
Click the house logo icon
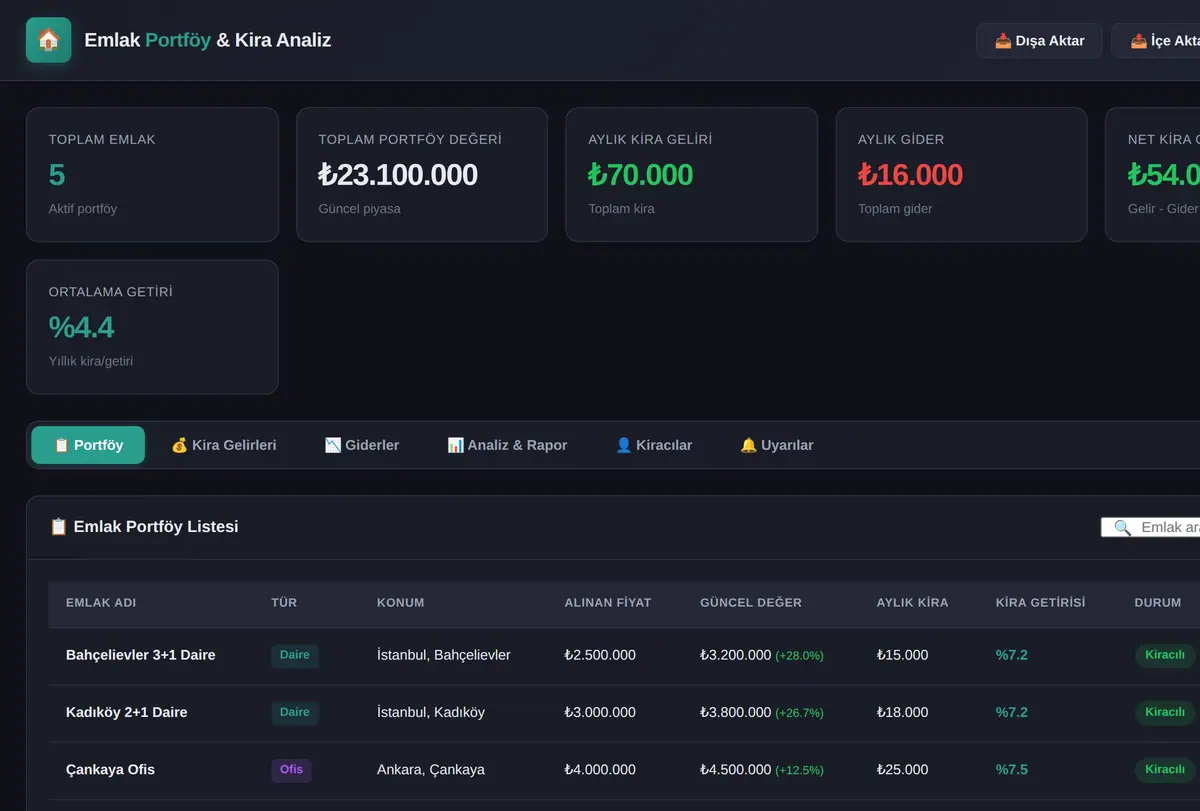[x=48, y=40]
